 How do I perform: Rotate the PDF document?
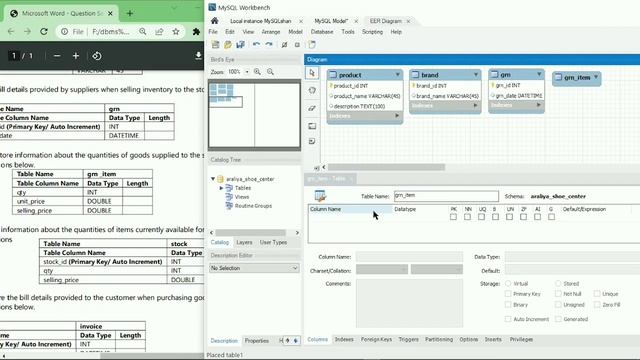(x=97, y=56)
